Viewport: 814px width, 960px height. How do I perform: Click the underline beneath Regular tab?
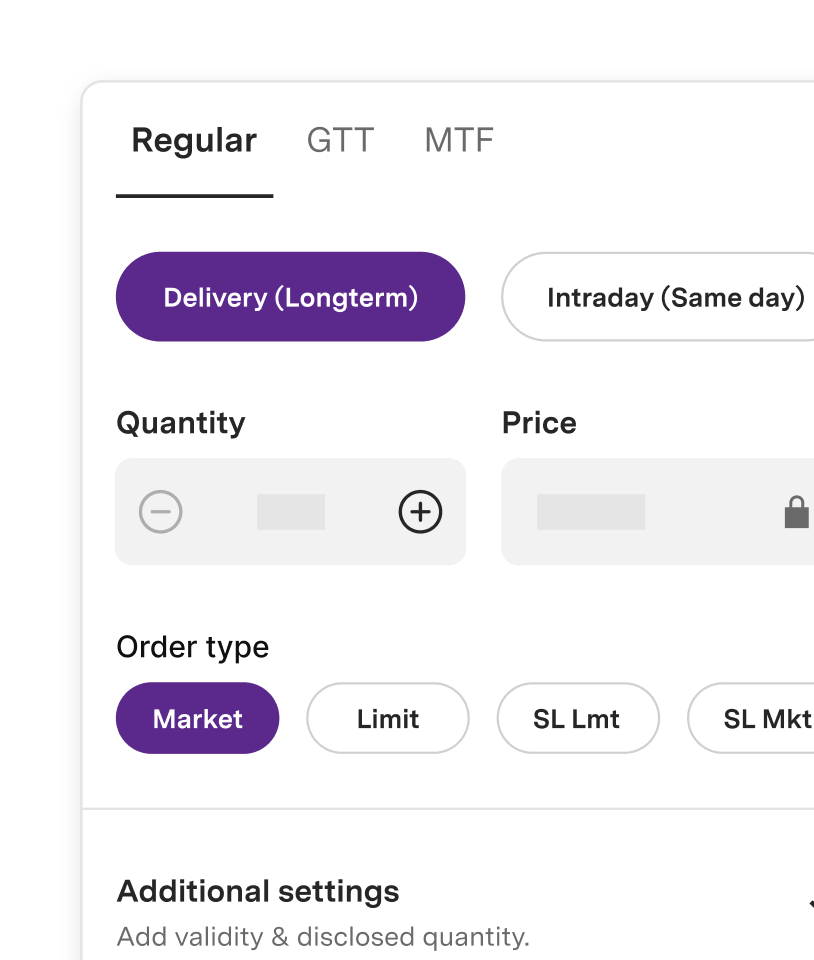194,195
